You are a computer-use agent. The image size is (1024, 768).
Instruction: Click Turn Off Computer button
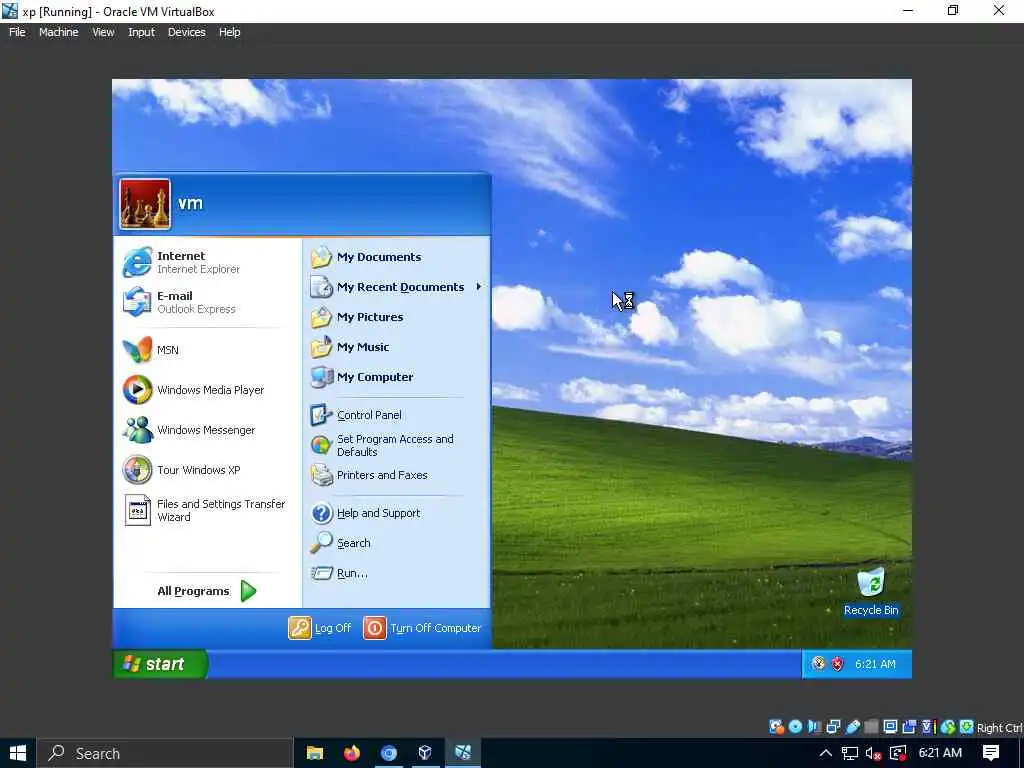click(422, 628)
